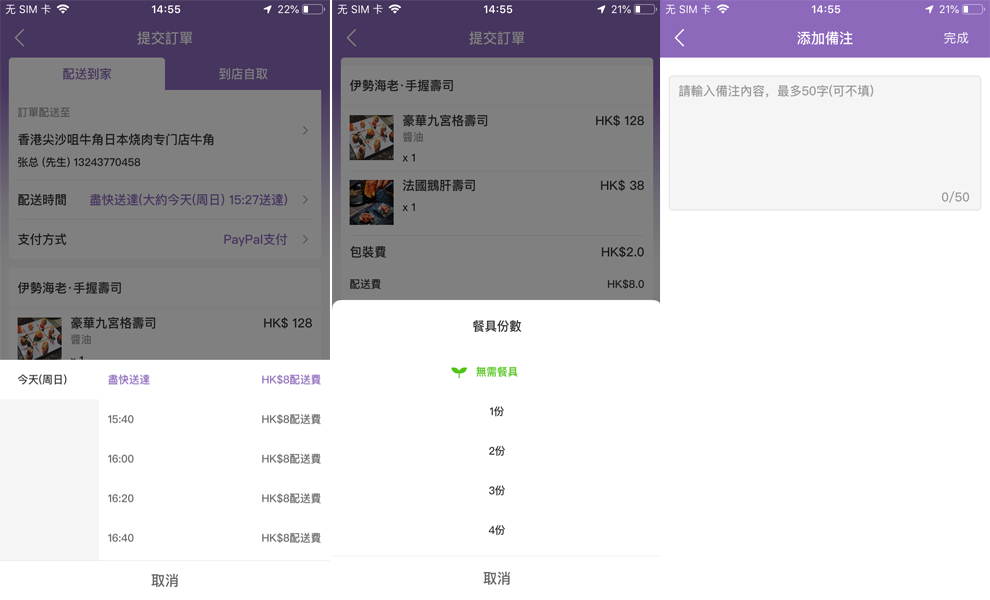Image resolution: width=990 pixels, height=600 pixels.
Task: Tap 配送費 HK$8.0 row
Action: 496,284
